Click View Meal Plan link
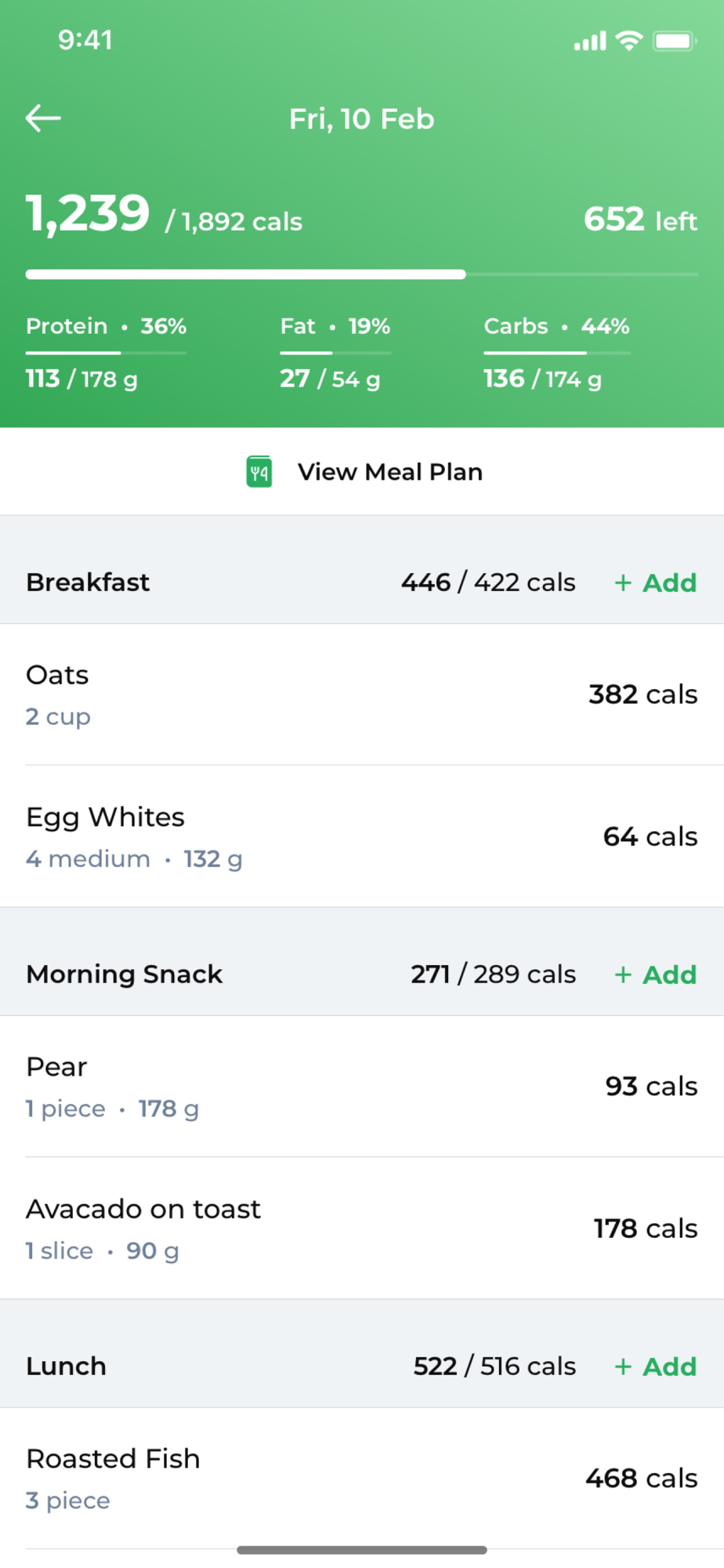724x1568 pixels. (389, 472)
